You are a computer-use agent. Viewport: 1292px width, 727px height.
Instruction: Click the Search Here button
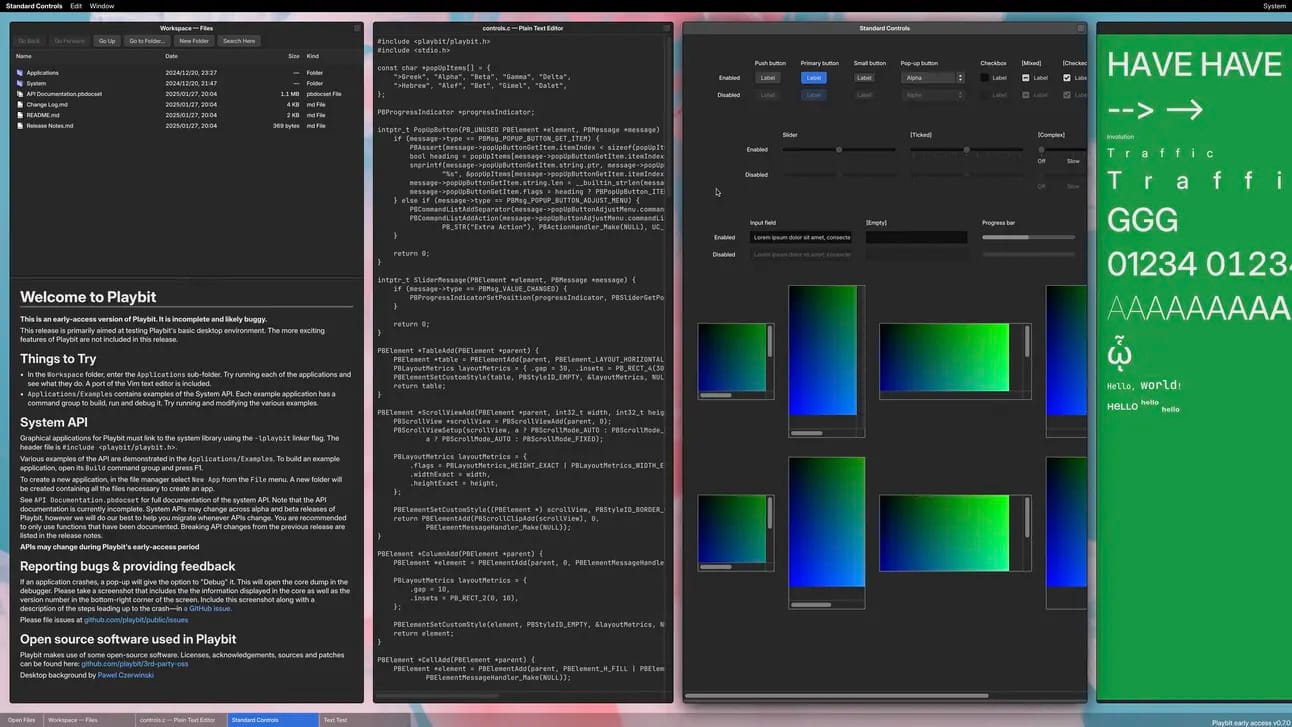coord(239,41)
